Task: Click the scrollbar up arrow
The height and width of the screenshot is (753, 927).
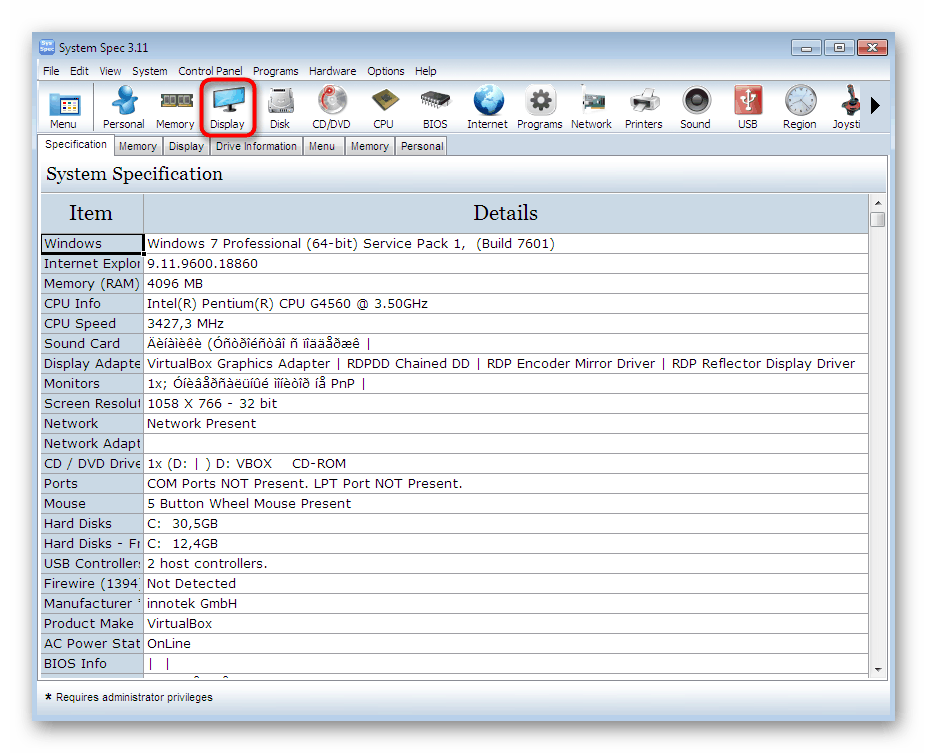Action: point(878,203)
